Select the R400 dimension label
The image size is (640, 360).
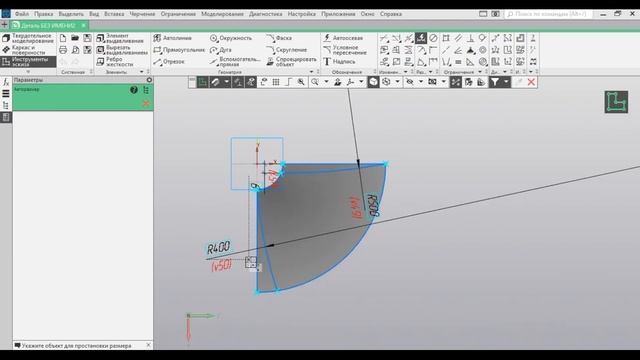click(x=218, y=248)
